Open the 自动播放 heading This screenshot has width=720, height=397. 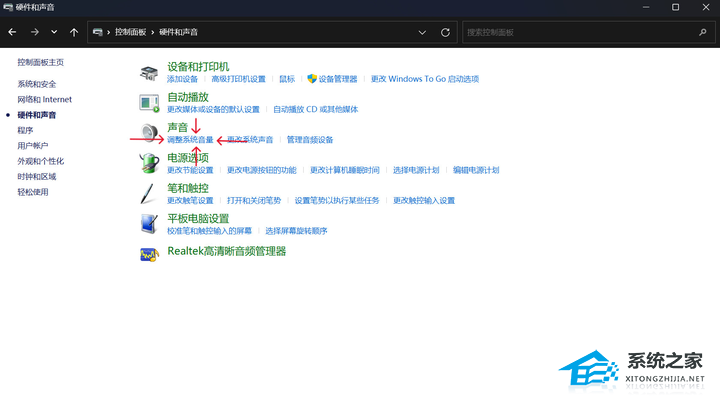pos(188,97)
